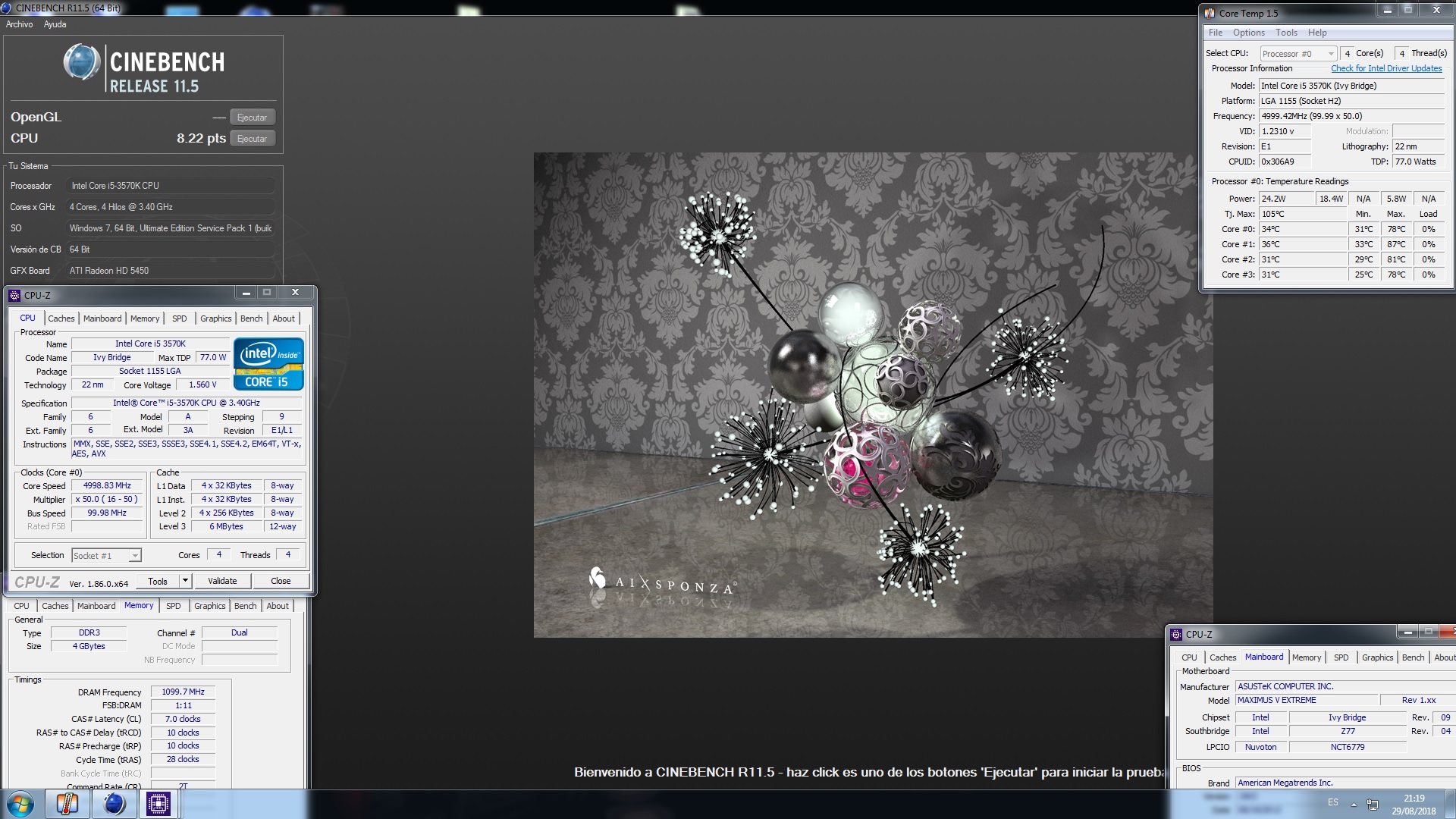Click the Cinebench sphere logo
This screenshot has height=819, width=1456.
81,62
